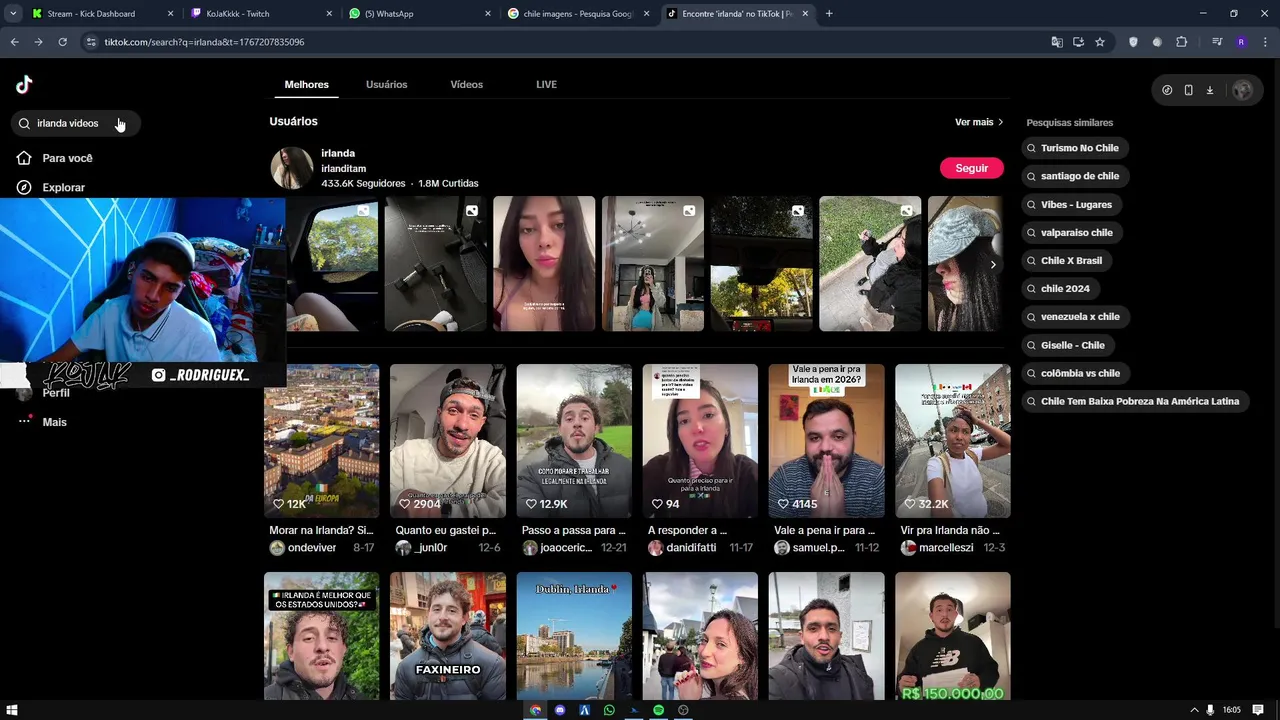Open the TikTok logo home link

(x=24, y=85)
